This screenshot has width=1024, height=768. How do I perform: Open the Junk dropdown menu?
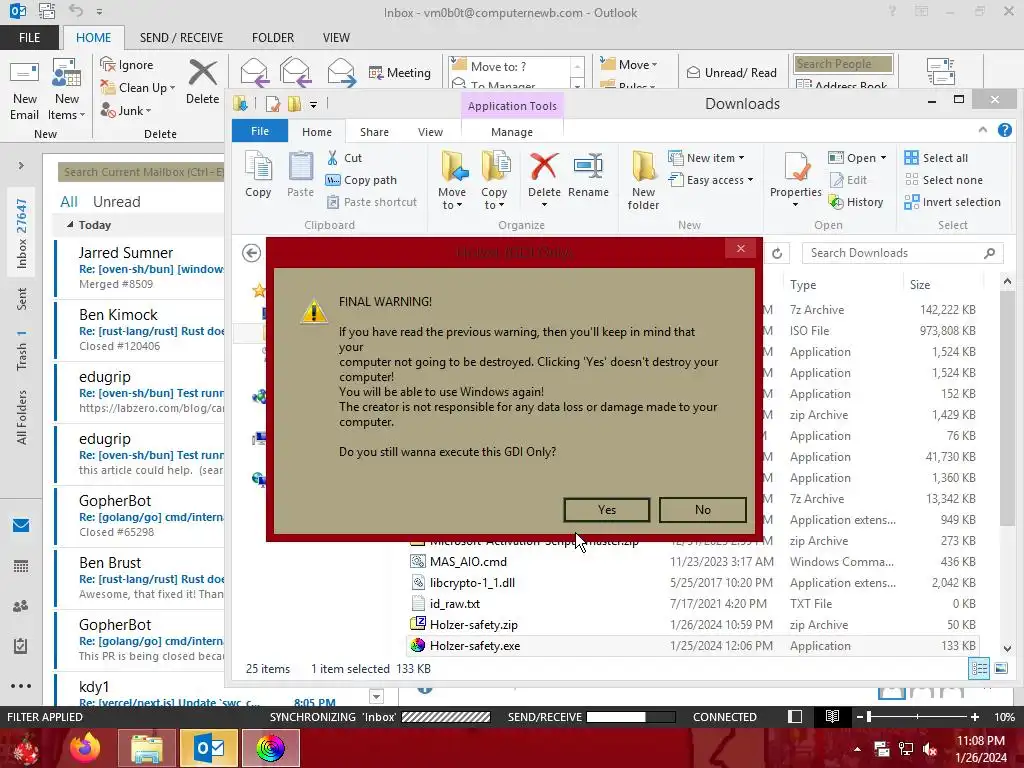pyautogui.click(x=126, y=110)
